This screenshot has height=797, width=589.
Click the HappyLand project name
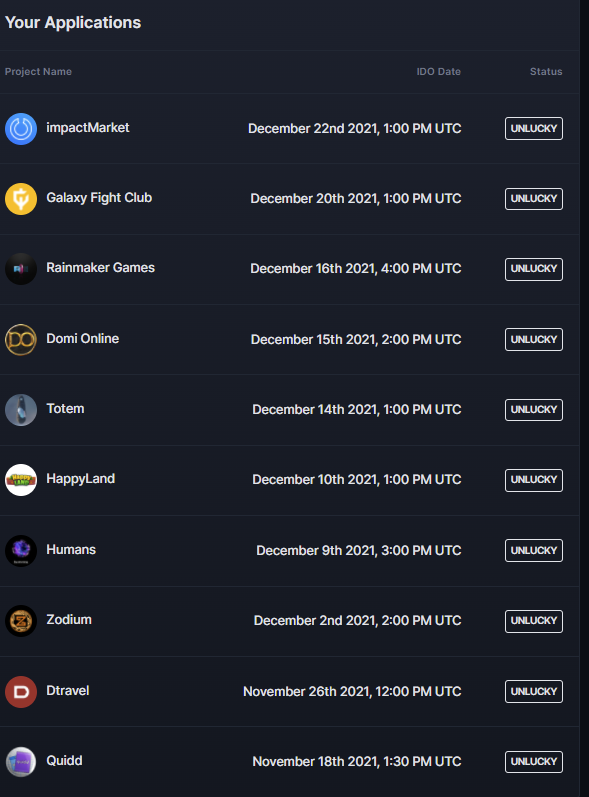pyautogui.click(x=81, y=479)
